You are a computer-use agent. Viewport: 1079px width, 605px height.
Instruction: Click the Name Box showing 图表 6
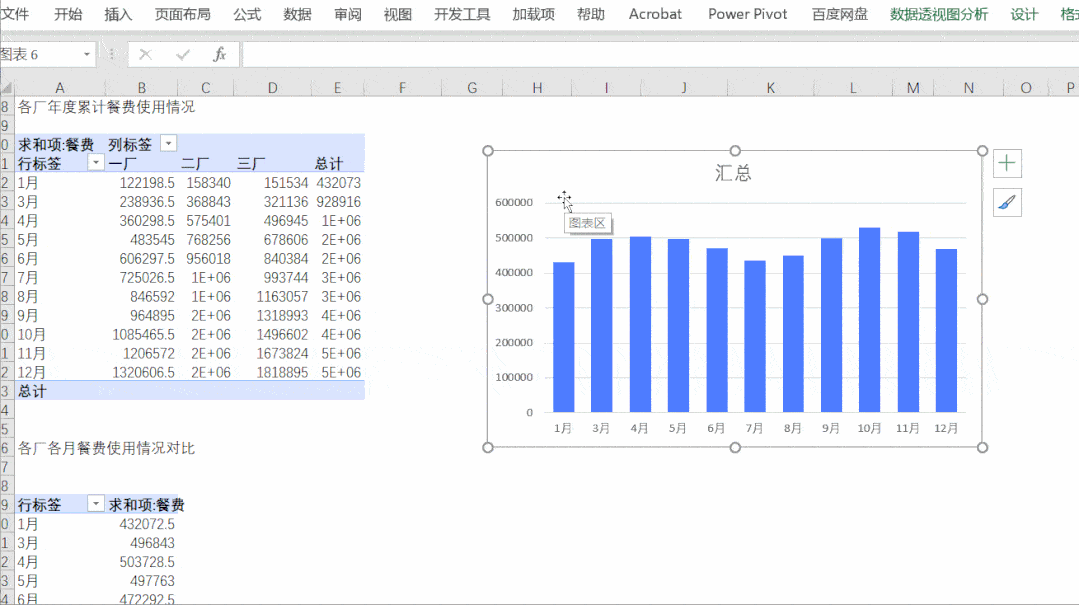[x=38, y=54]
